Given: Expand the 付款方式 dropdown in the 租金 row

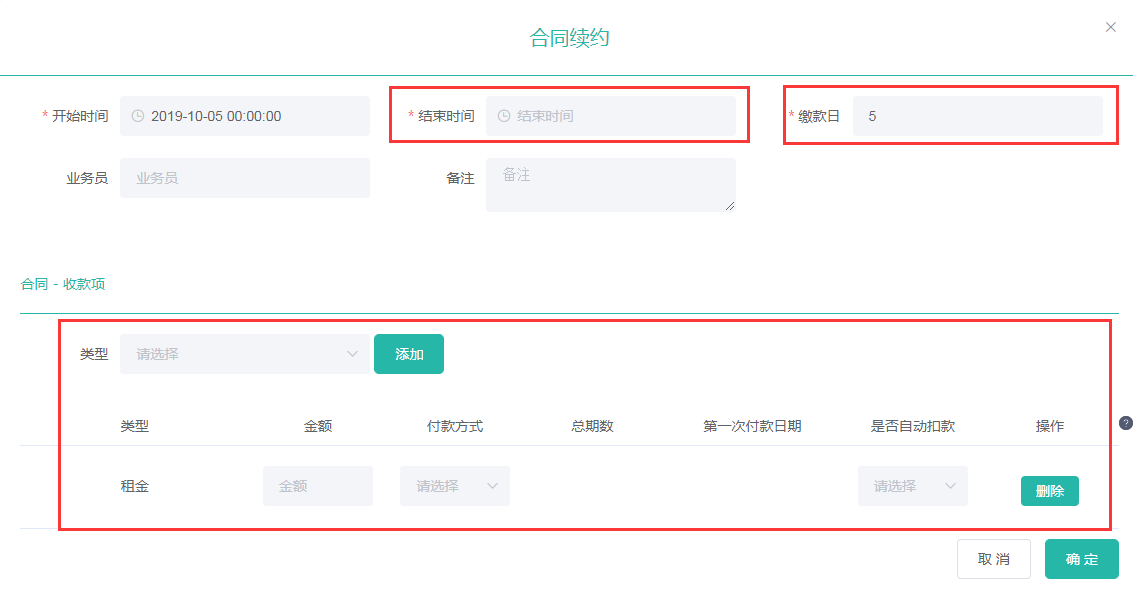Looking at the screenshot, I should point(455,486).
